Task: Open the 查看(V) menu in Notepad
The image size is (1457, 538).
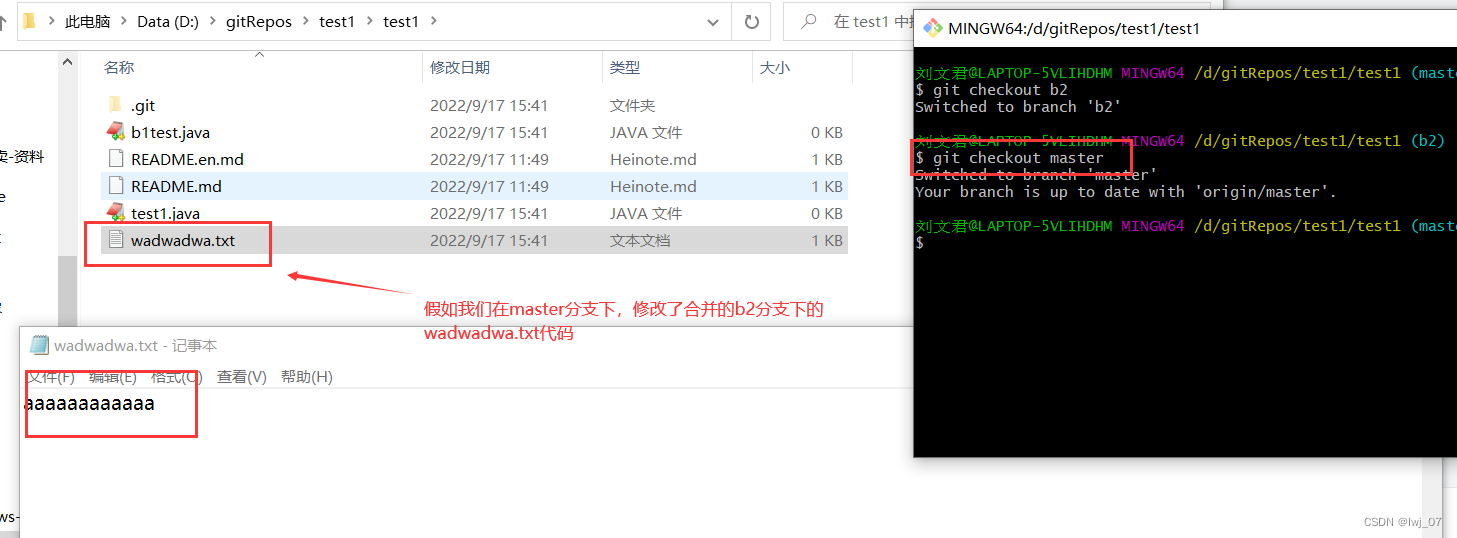Action: (x=242, y=377)
